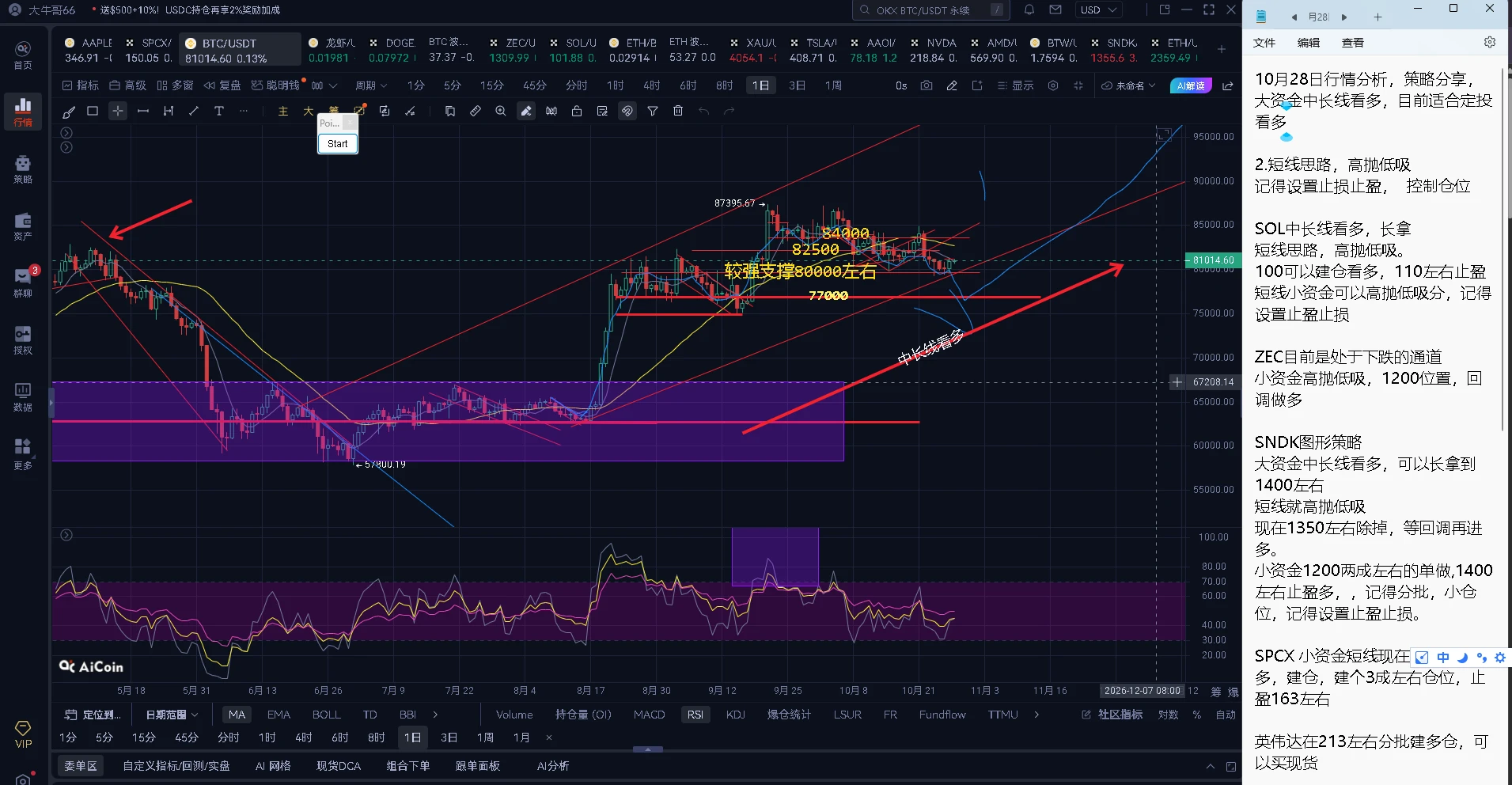Image resolution: width=1512 pixels, height=785 pixels.
Task: Take a chart screenshot with camera icon
Action: 927,85
